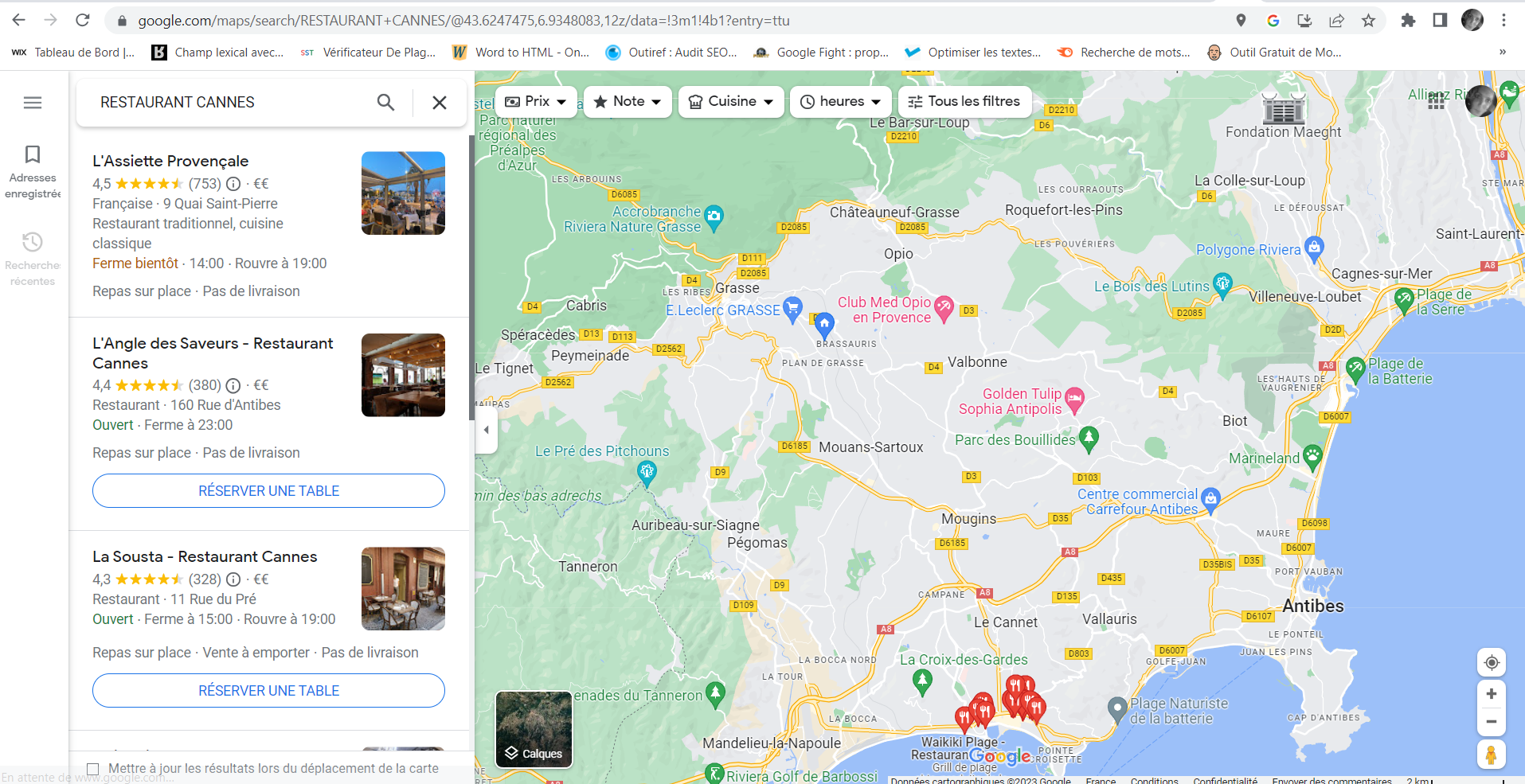Select the Pegman for Street View

(1491, 754)
